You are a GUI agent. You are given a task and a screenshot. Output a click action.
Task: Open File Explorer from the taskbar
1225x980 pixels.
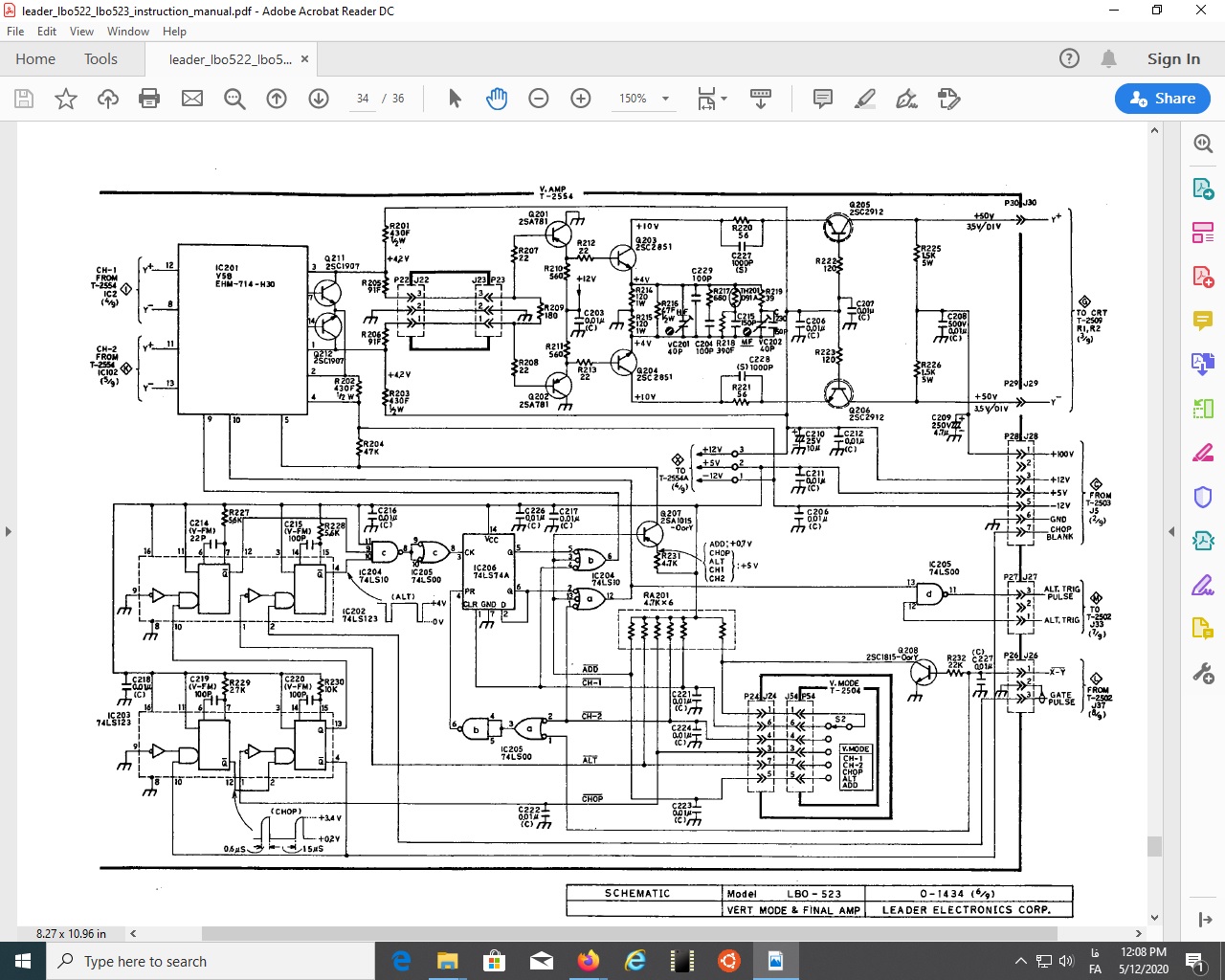[x=448, y=961]
